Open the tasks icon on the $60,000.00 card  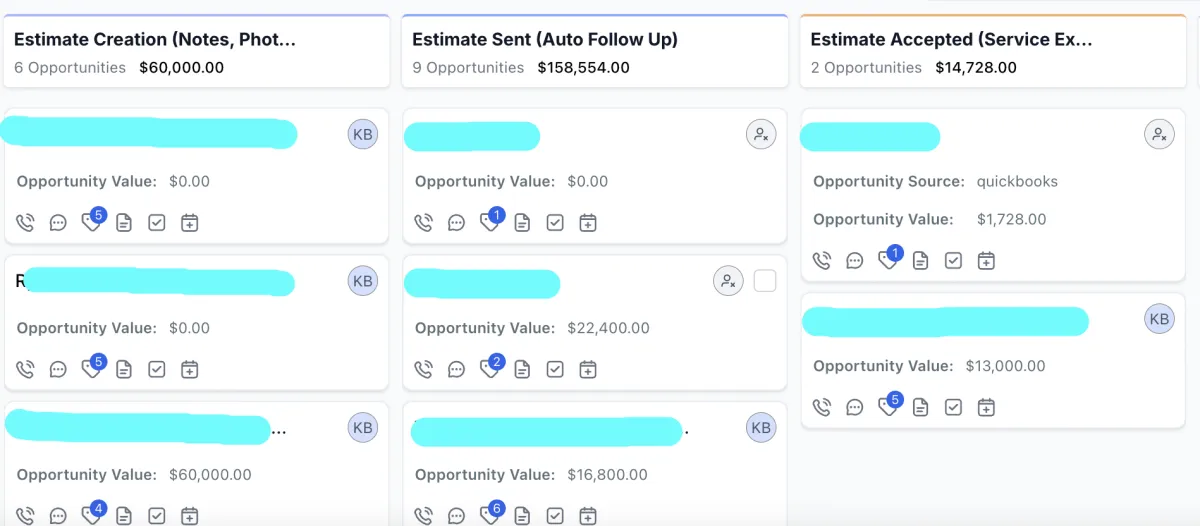pos(156,516)
